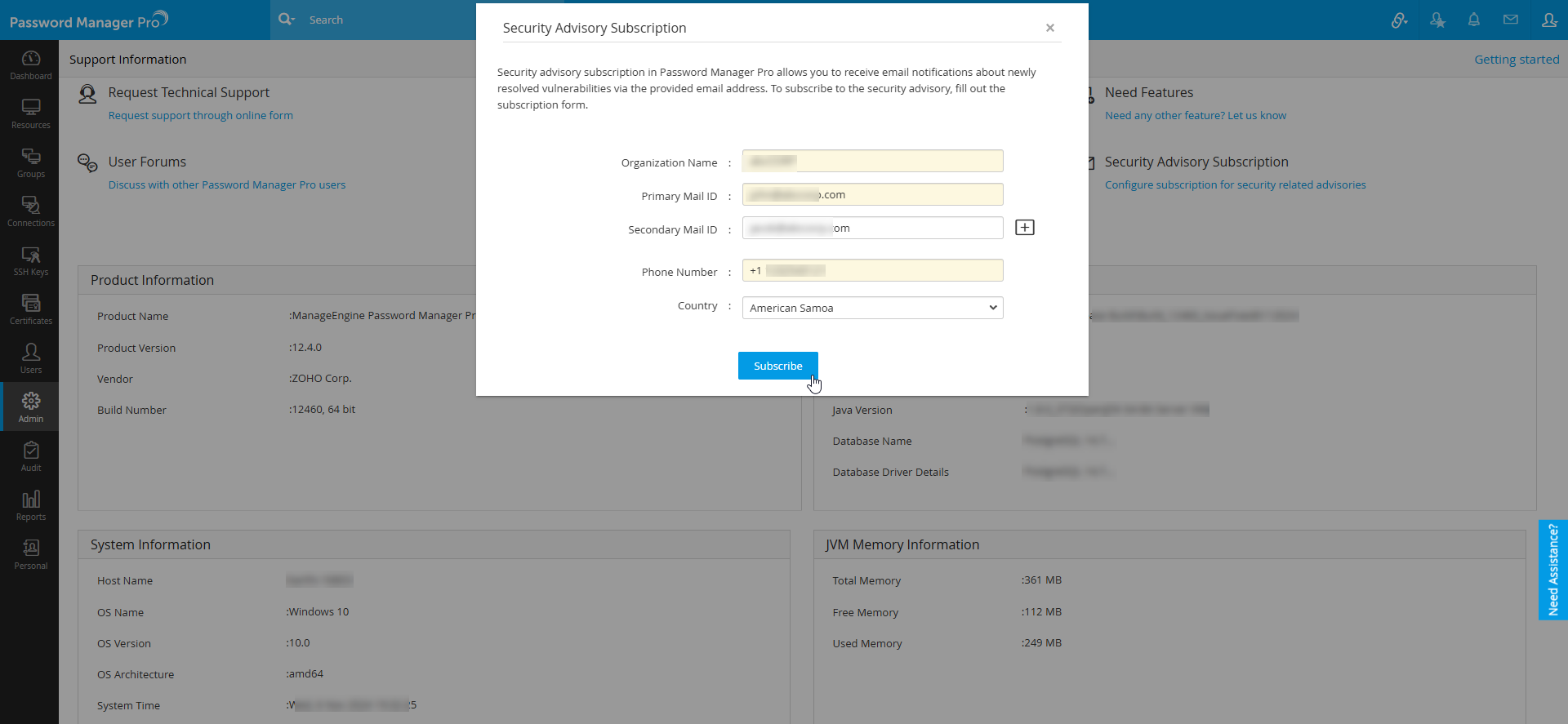Open the Getting started link

(x=1516, y=60)
